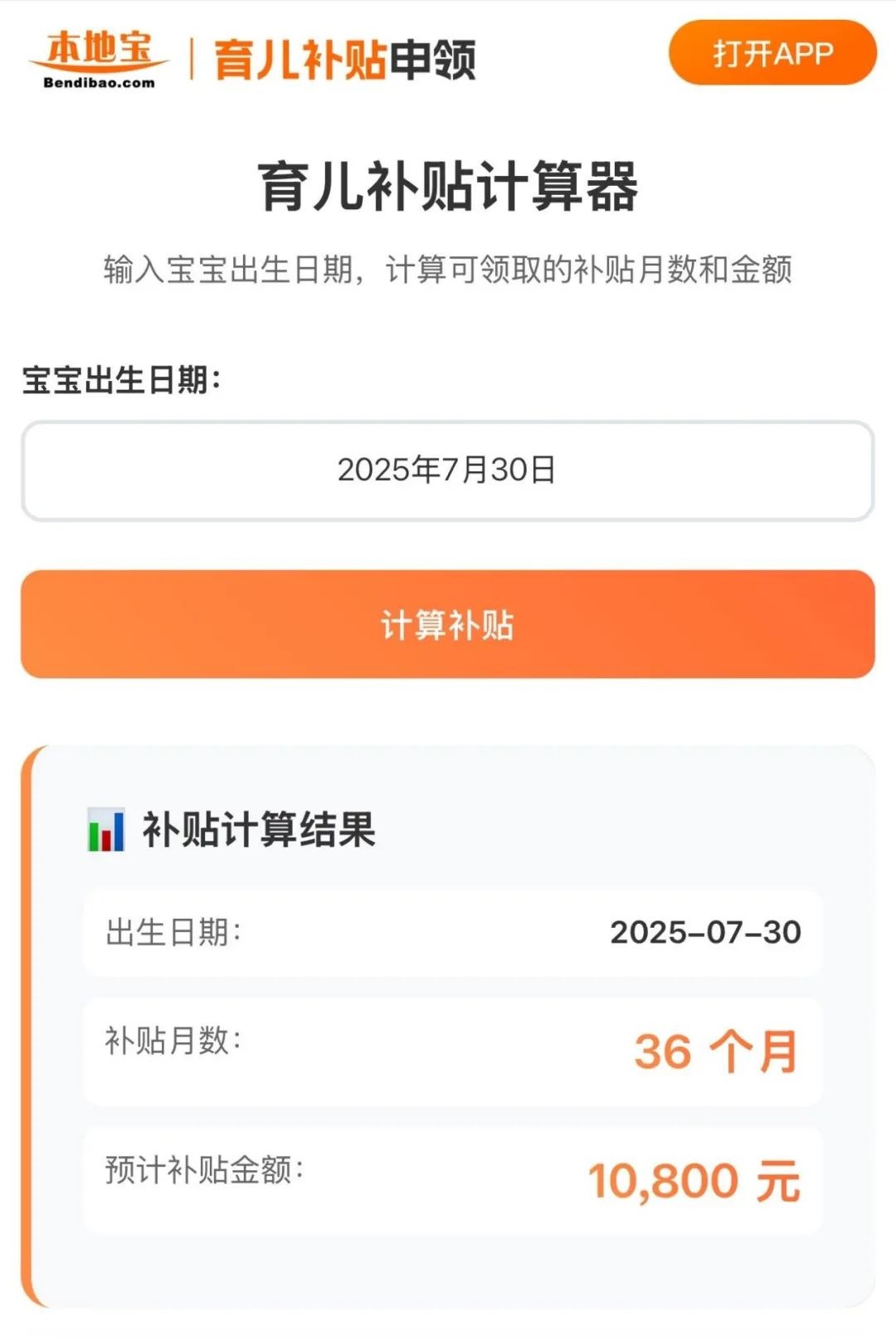
Task: Click the bar chart icon
Action: tap(106, 829)
